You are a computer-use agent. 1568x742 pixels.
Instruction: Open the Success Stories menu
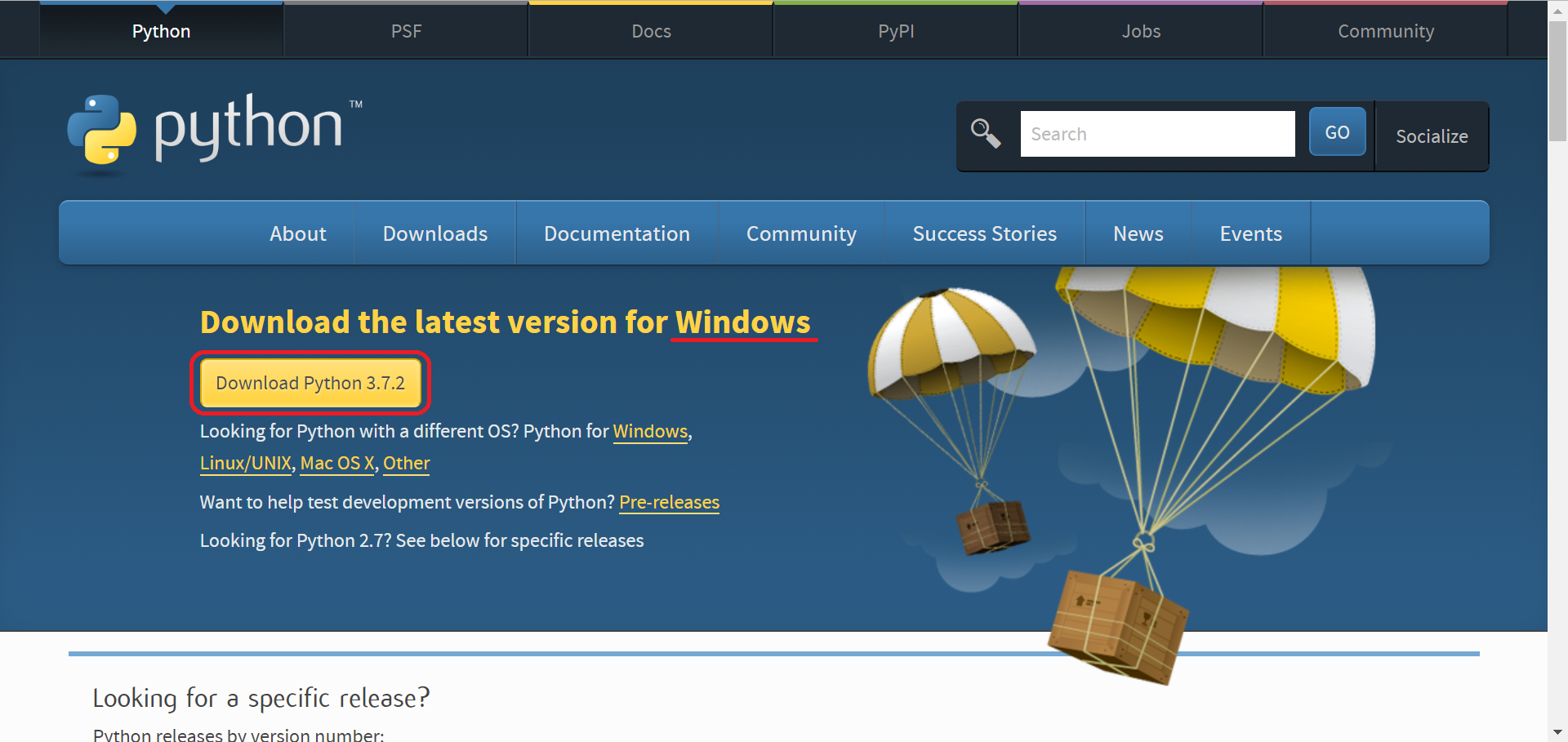coord(984,233)
